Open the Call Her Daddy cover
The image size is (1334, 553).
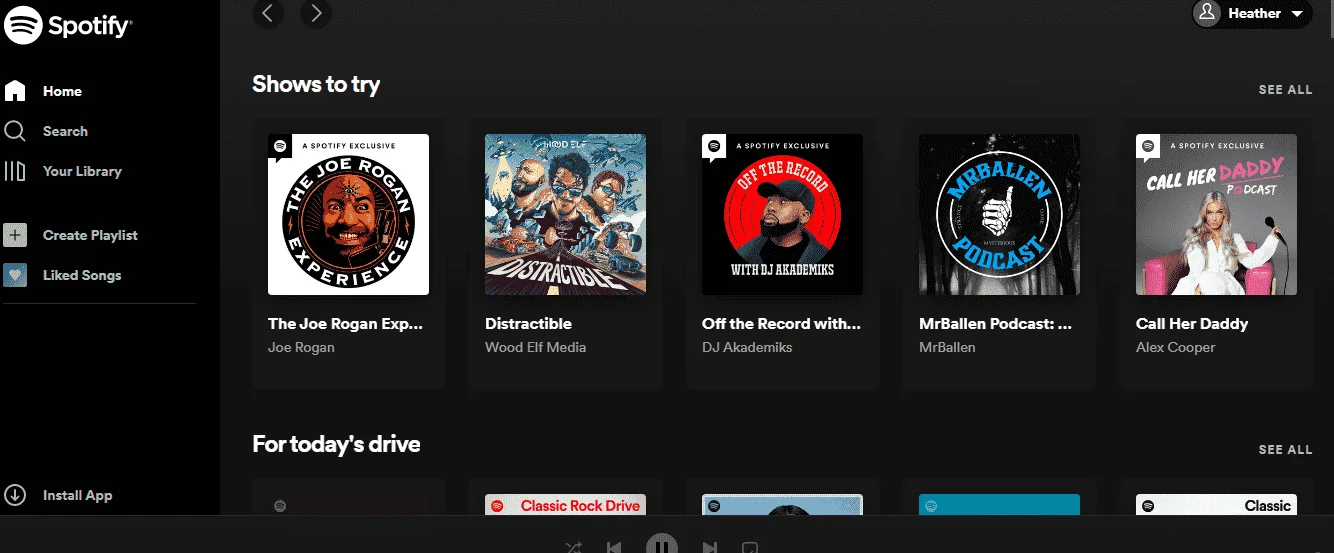(1216, 214)
